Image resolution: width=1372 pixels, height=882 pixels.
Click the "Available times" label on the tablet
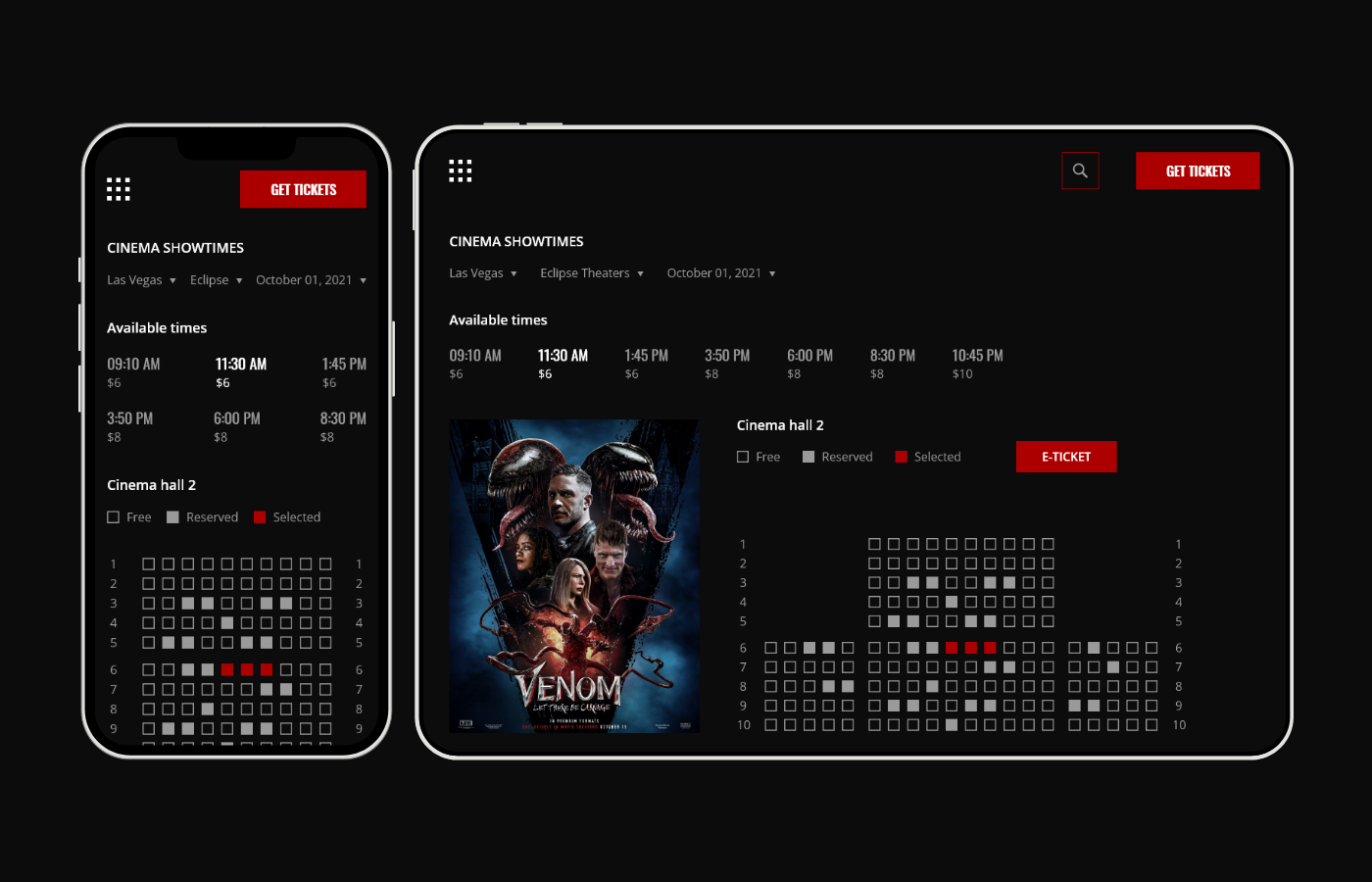point(498,320)
